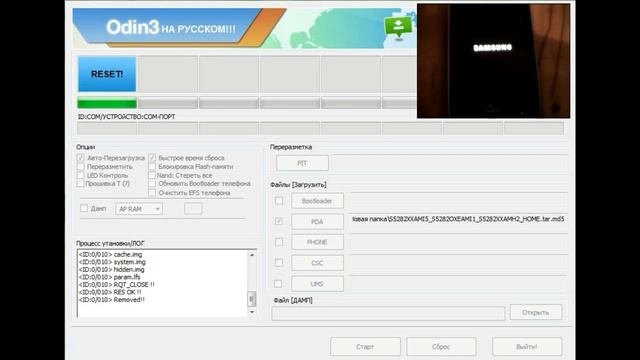Enable Nand: Стереть все checkbox
This screenshot has height=360, width=640.
click(152, 175)
